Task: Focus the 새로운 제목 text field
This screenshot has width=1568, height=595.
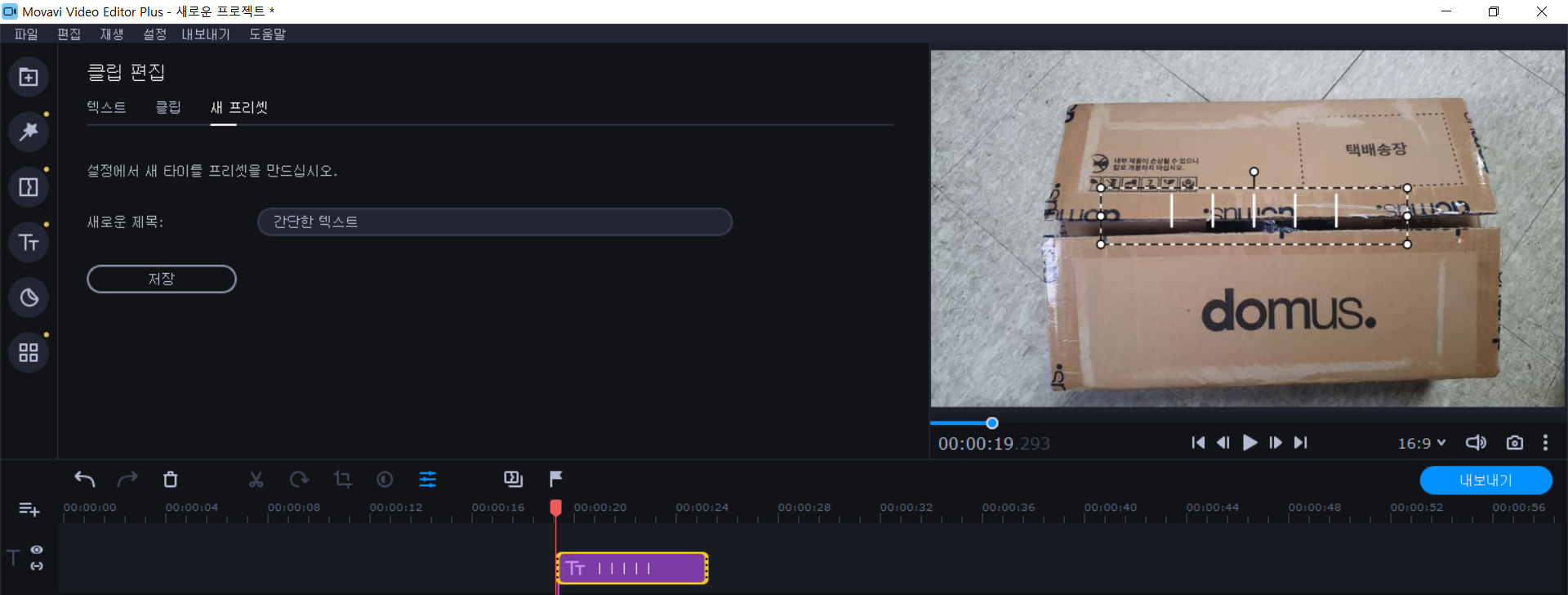Action: coord(495,221)
